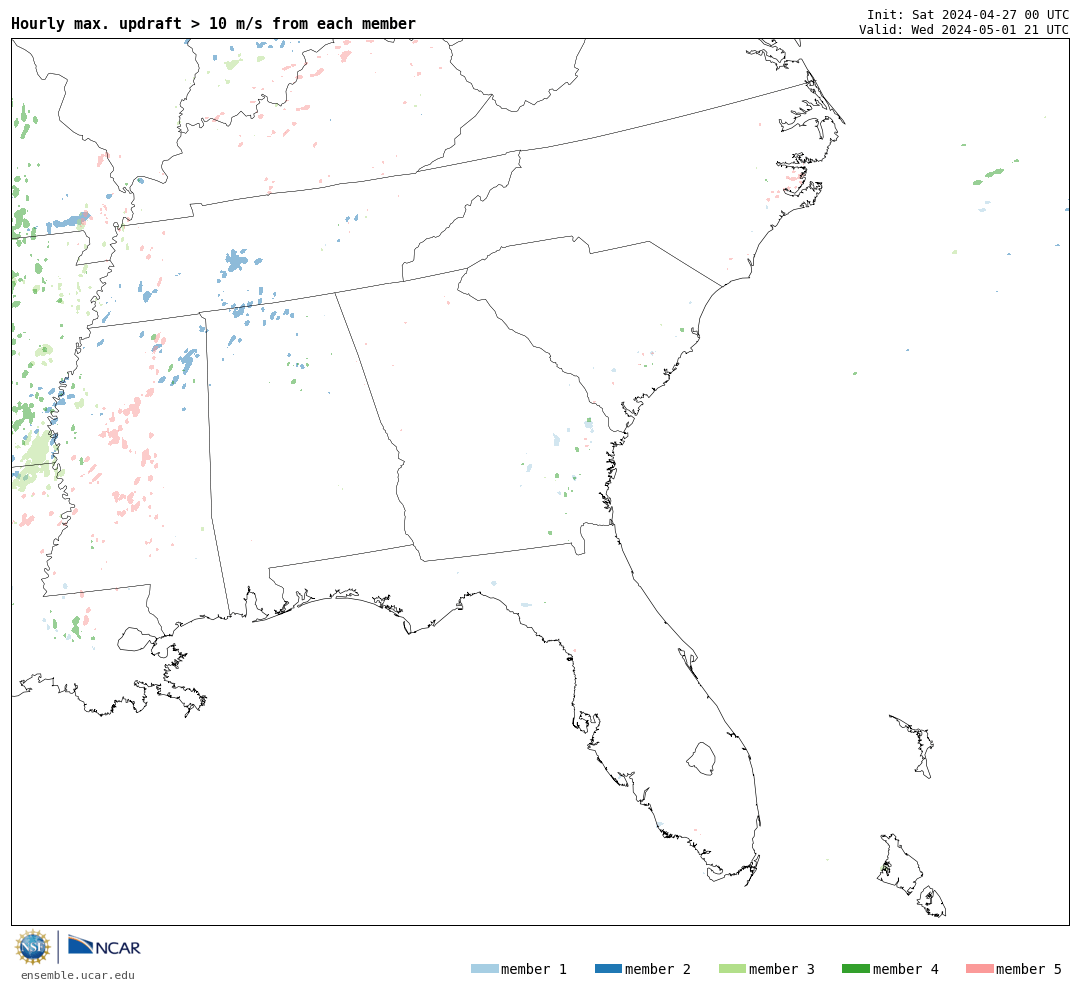Viewport: 1080px width, 988px height.
Task: Click the NCAR logo
Action: [x=104, y=946]
